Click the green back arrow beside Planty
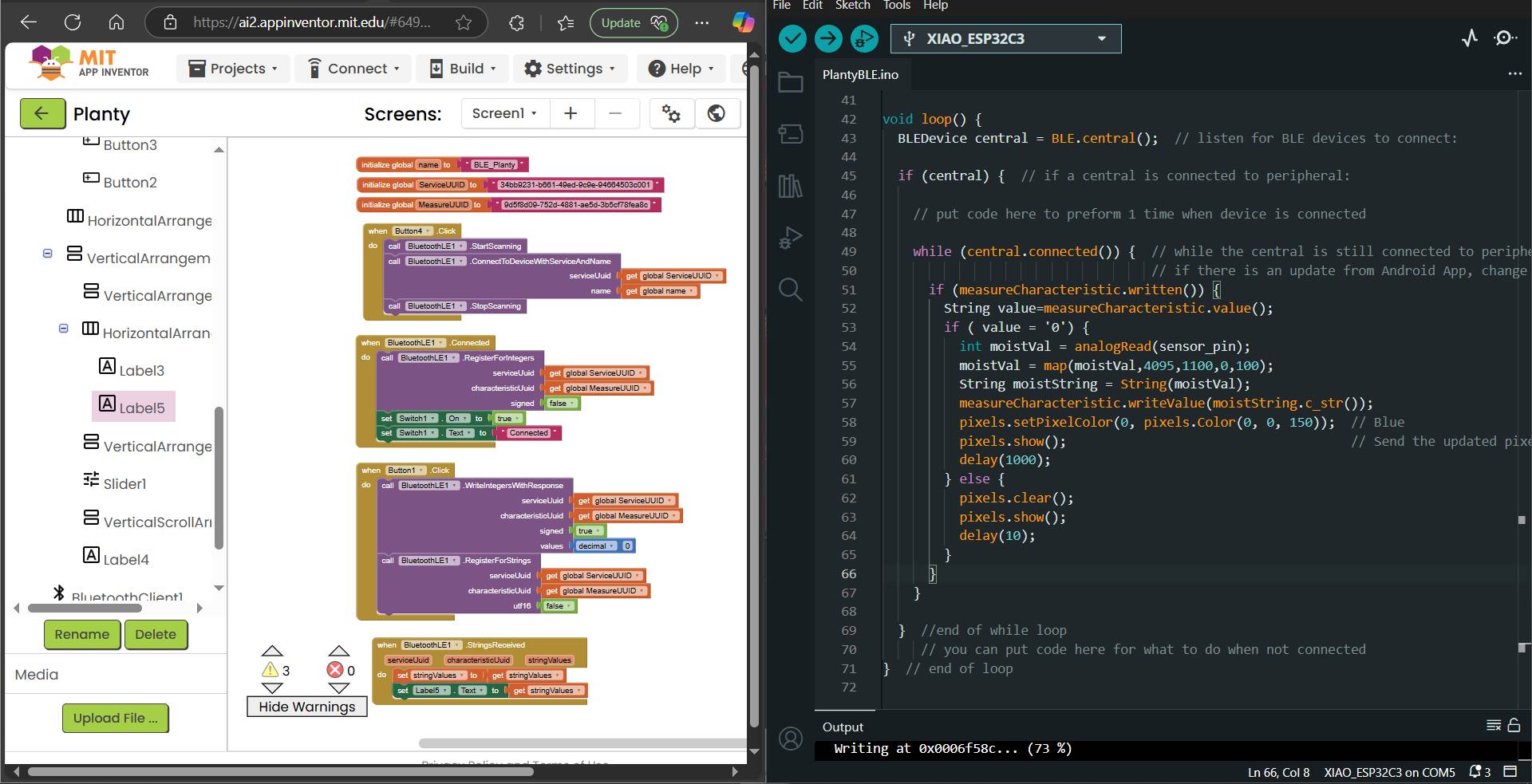Screen dimensions: 1532x784 pos(42,114)
